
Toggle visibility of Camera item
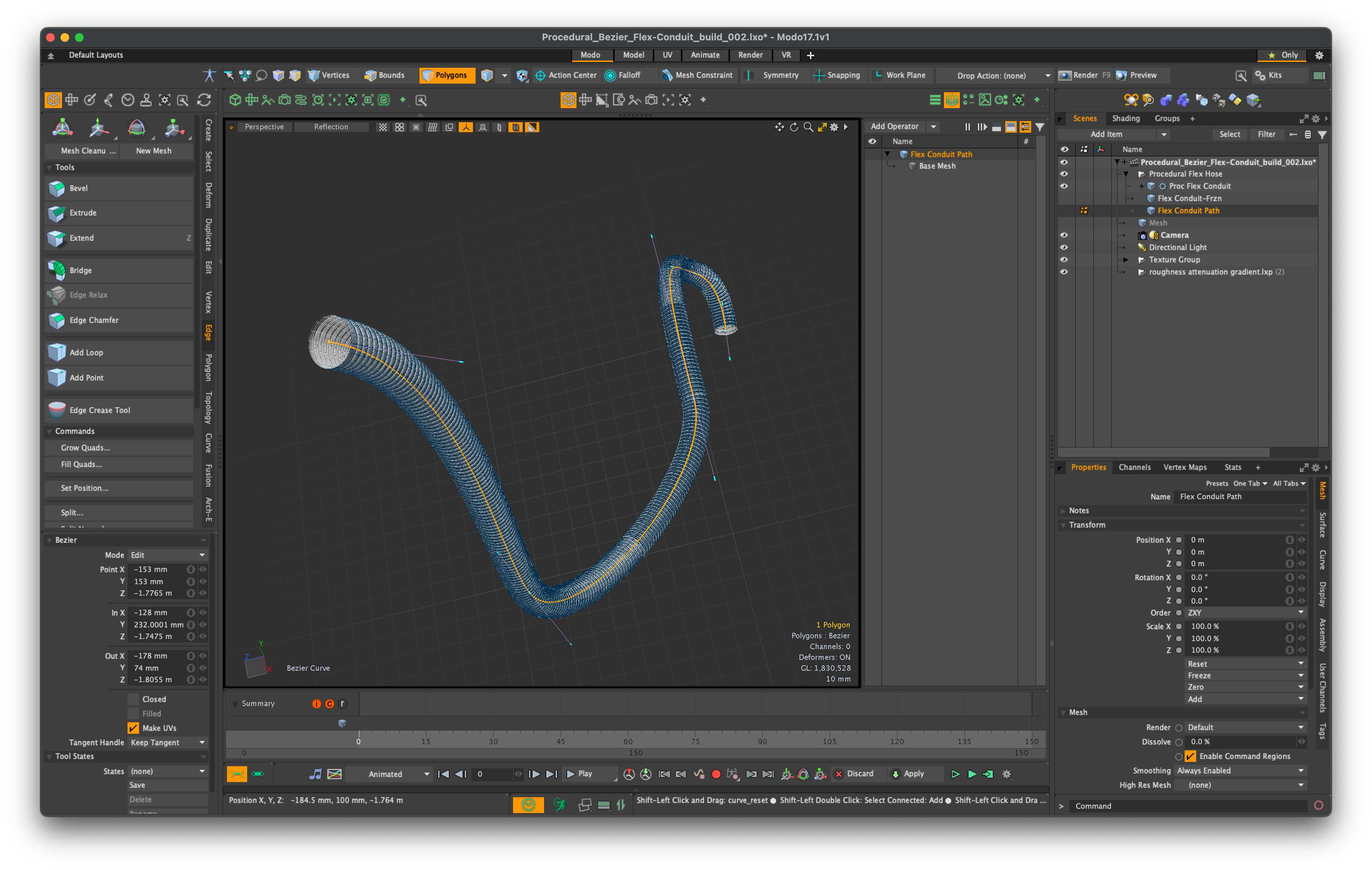click(x=1064, y=235)
